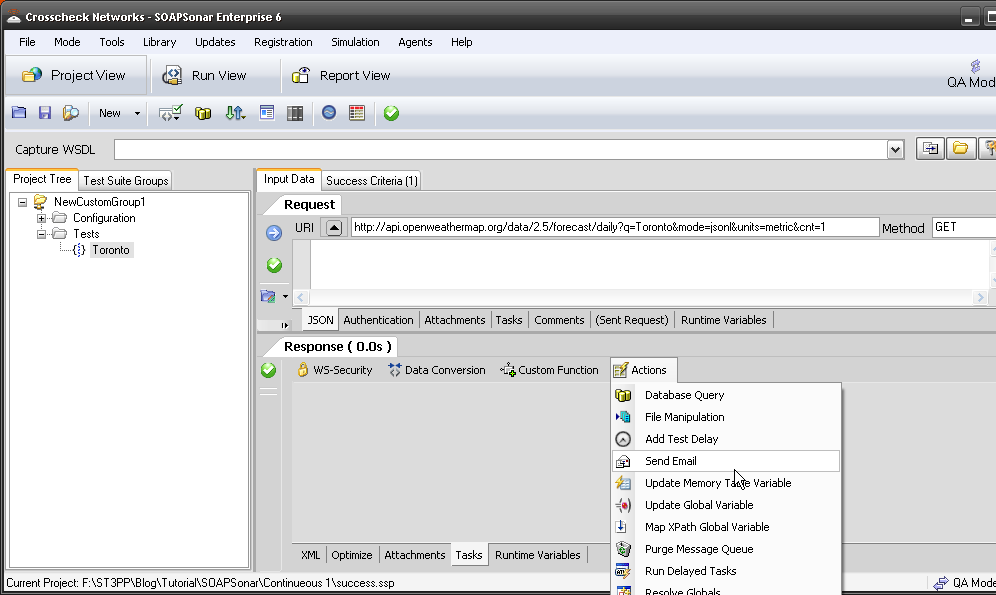Click the New toolbar button

(109, 113)
